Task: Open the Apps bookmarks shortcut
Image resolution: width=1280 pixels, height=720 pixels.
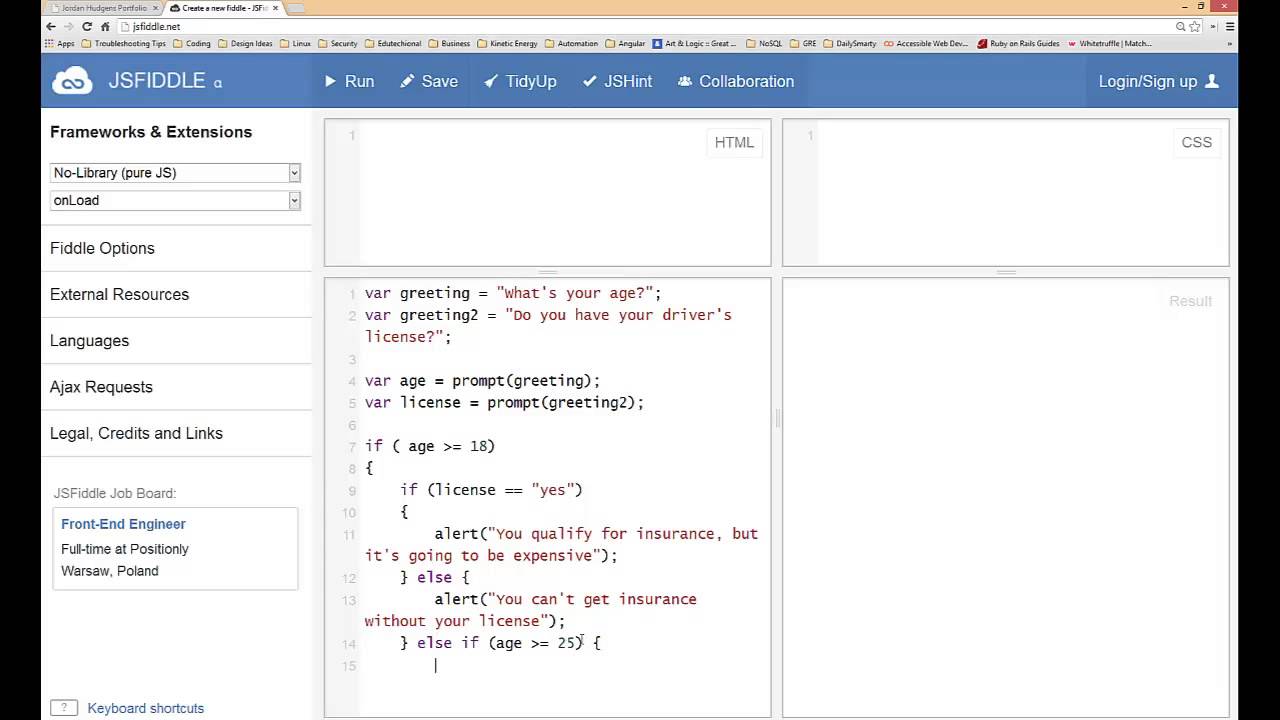Action: pyautogui.click(x=60, y=44)
